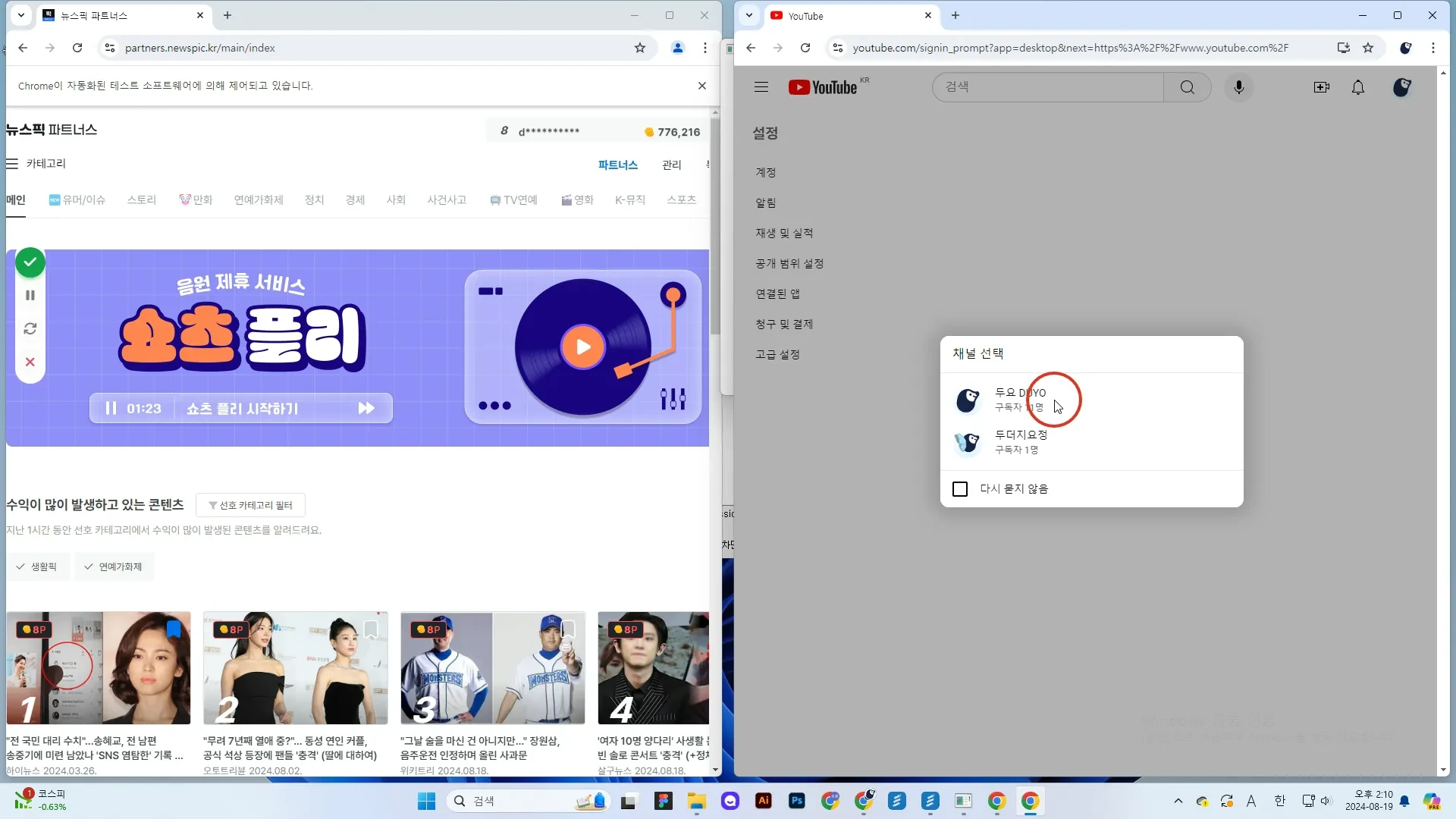Image resolution: width=1456 pixels, height=819 pixels.
Task: Open the '선호 카테고리 필터' button
Action: tap(250, 505)
